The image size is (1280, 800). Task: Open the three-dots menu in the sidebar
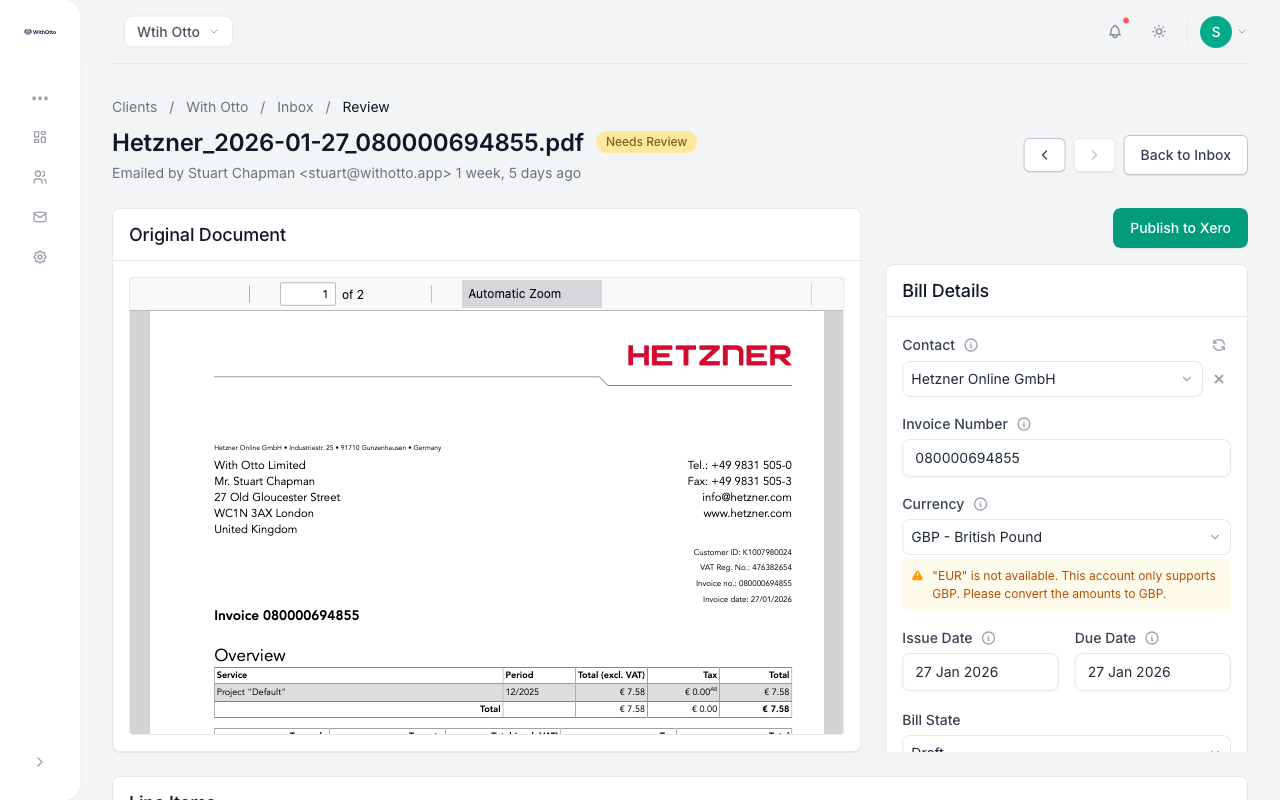click(x=40, y=98)
